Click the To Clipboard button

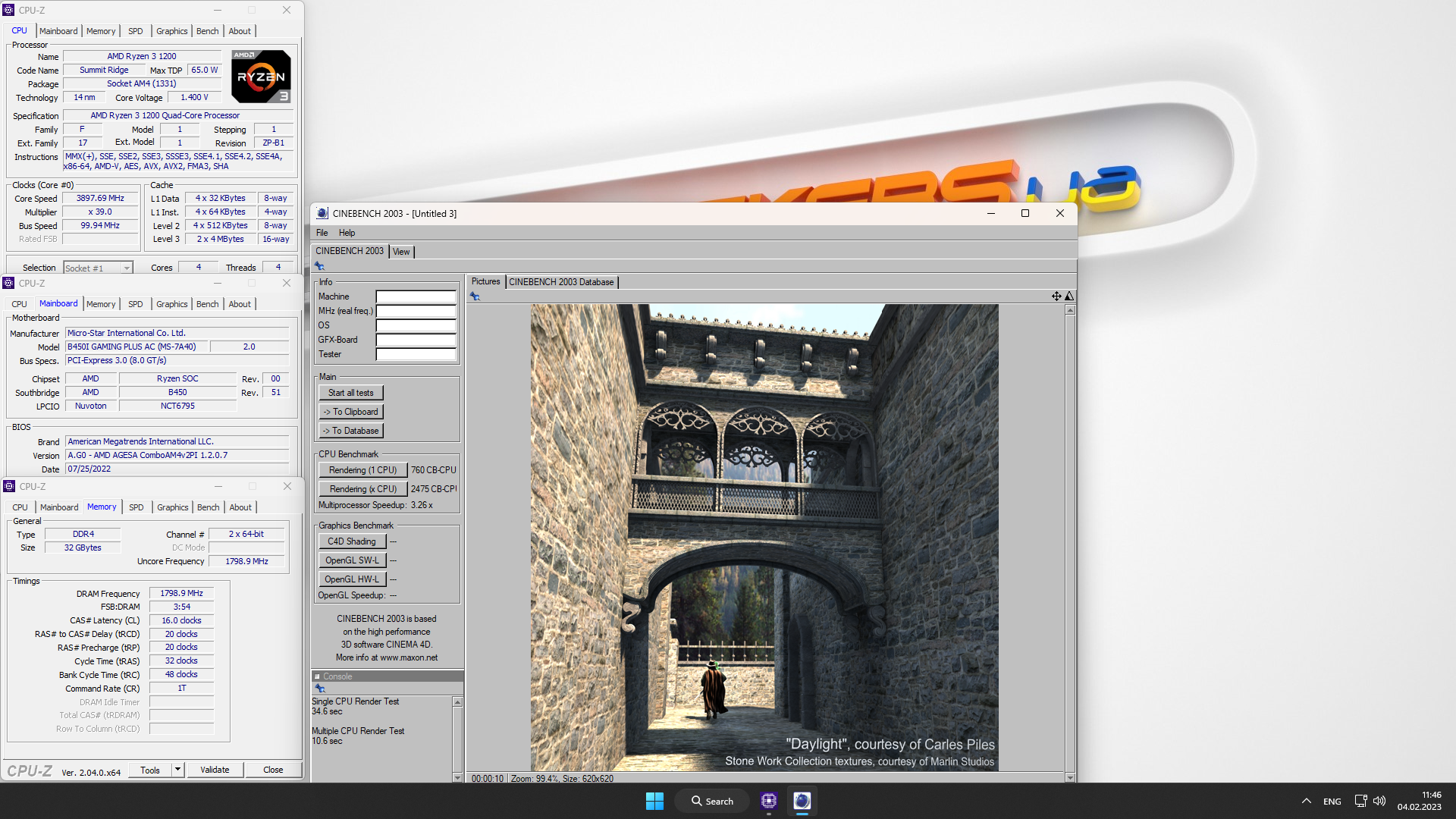click(350, 412)
